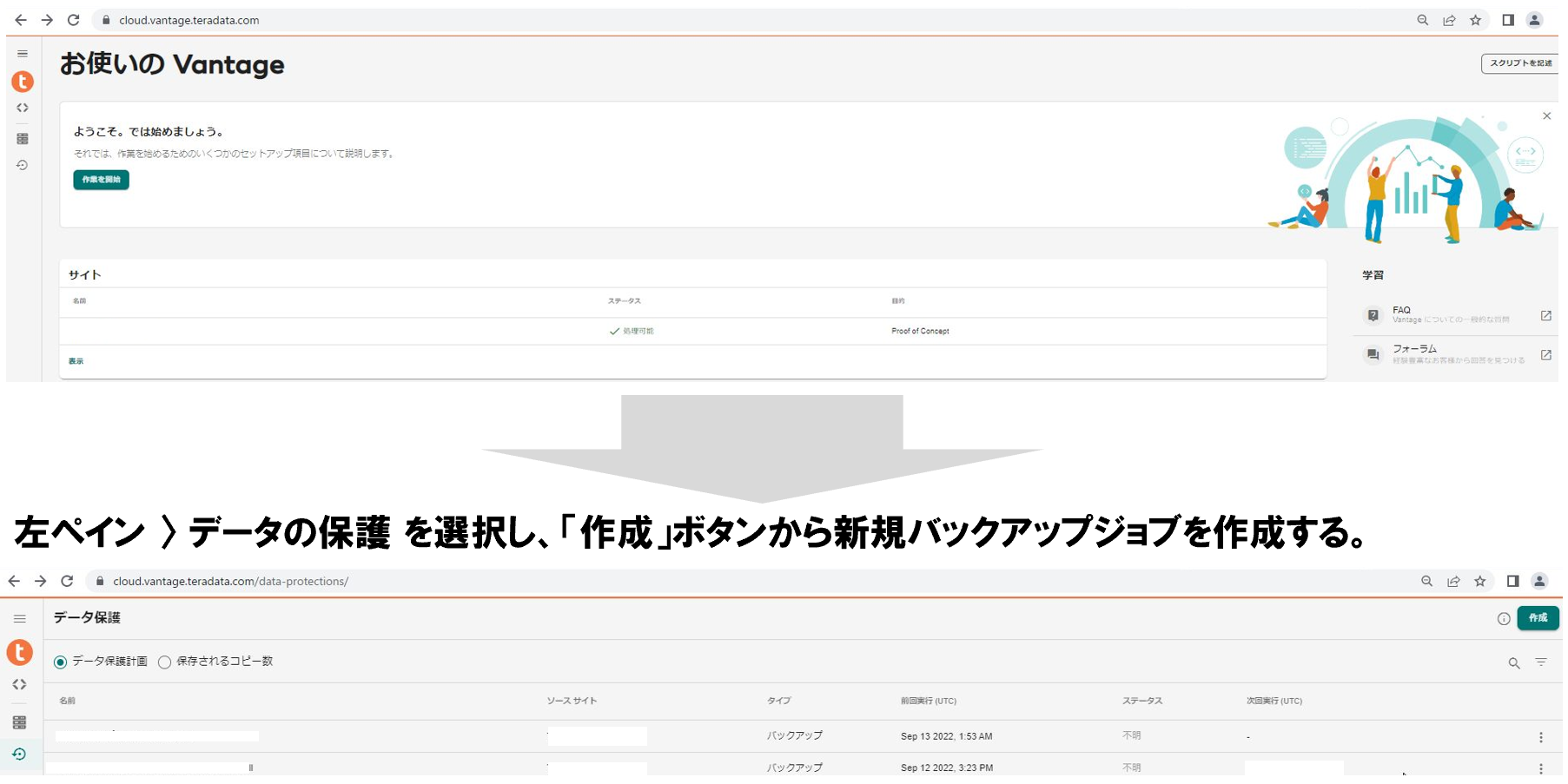1568x784 pixels.
Task: Click 作業を開始 button
Action: 101,180
